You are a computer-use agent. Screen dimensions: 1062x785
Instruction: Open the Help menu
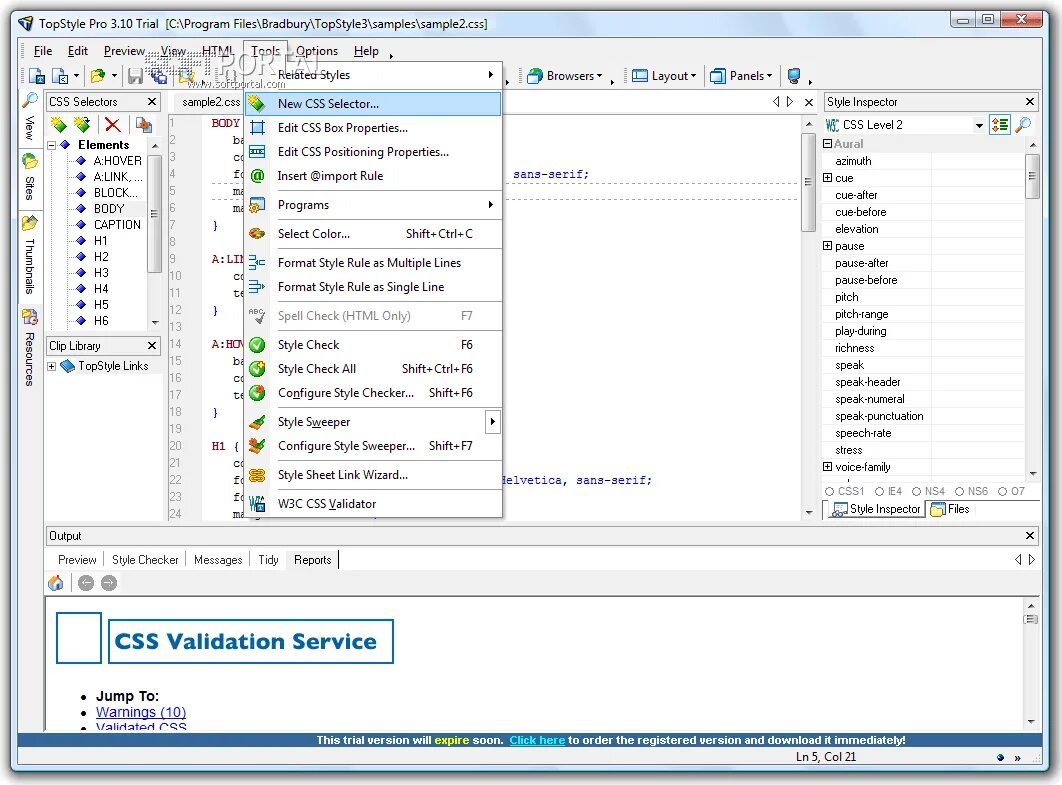pyautogui.click(x=366, y=51)
